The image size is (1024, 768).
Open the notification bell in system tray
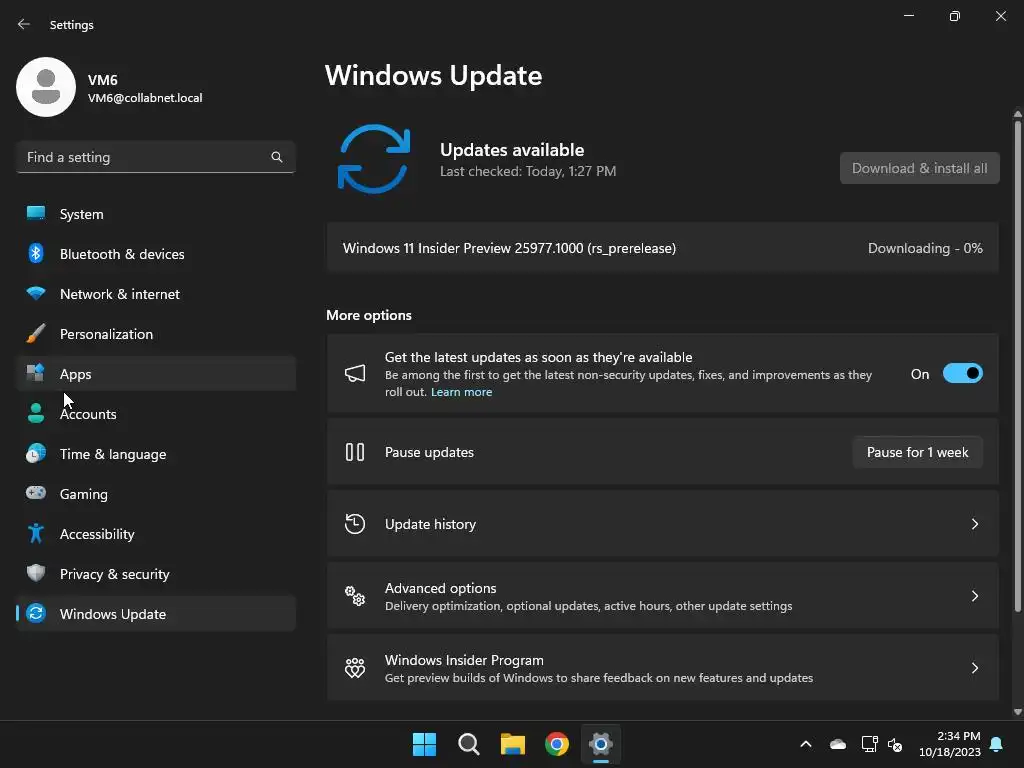click(x=997, y=744)
